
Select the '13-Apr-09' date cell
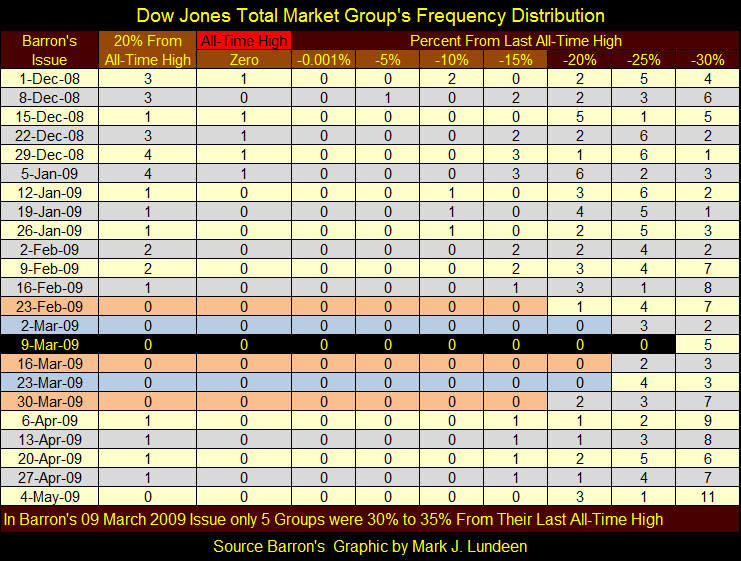click(50, 440)
